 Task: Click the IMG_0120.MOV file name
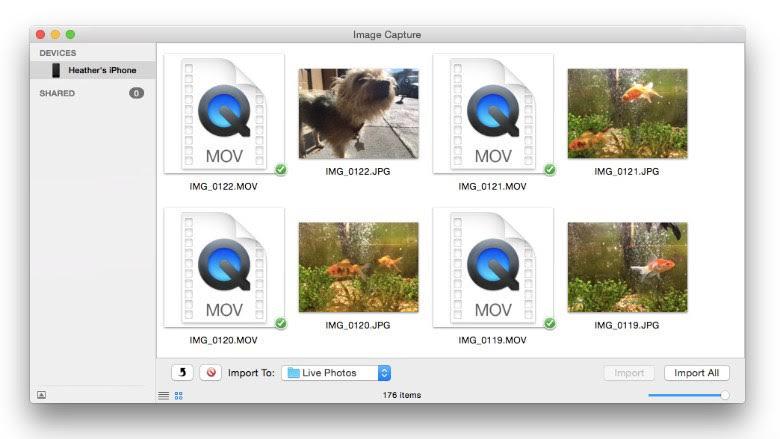point(223,340)
